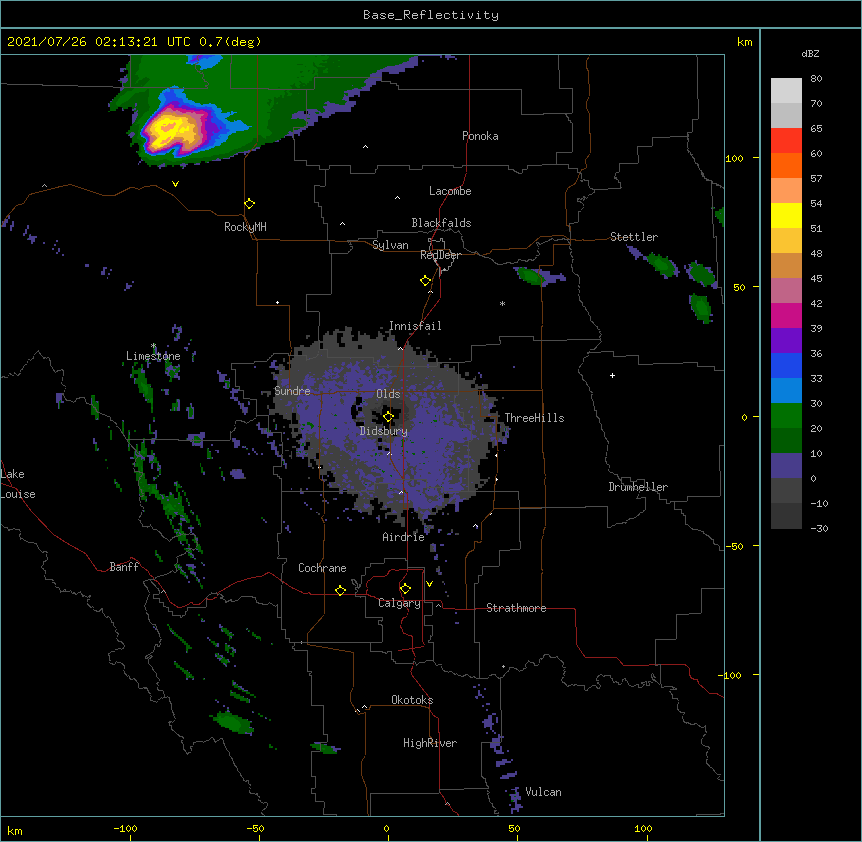The width and height of the screenshot is (862, 842).
Task: Pick the orange 57-60 dBZ legend swatch
Action: tap(786, 165)
